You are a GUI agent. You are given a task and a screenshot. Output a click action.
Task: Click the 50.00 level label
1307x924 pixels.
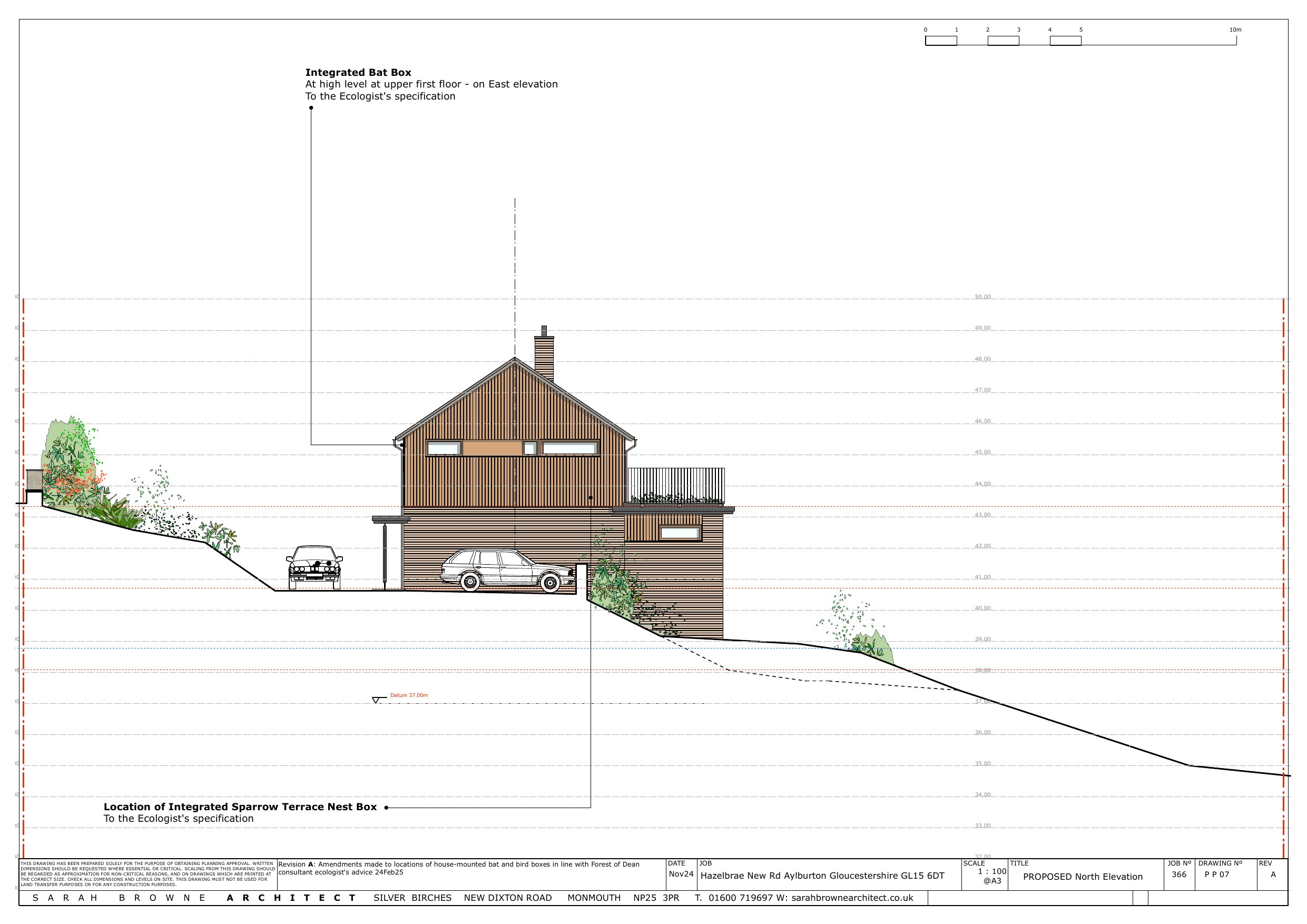pyautogui.click(x=982, y=297)
